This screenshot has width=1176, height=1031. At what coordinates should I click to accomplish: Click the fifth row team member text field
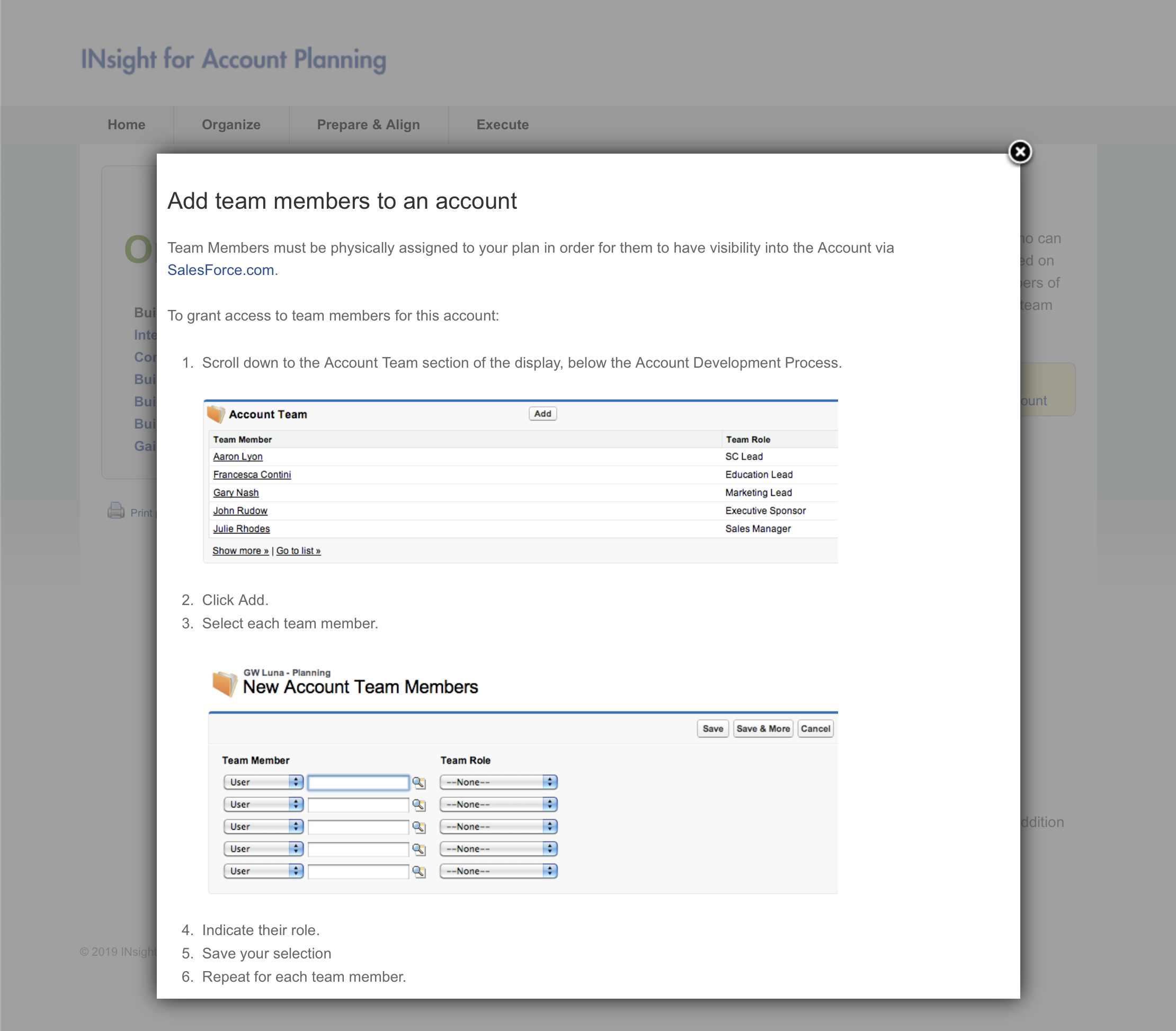(x=359, y=872)
